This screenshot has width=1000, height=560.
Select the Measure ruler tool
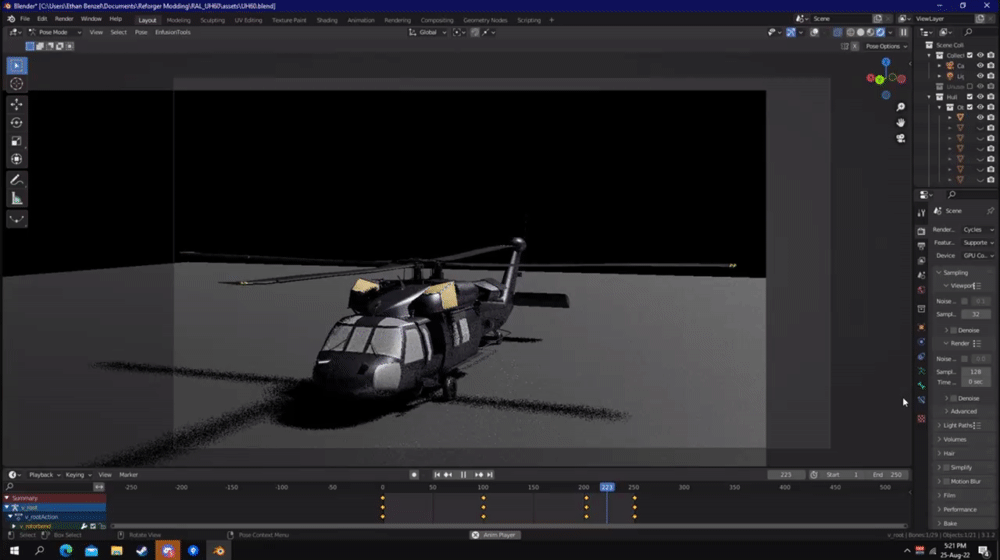[x=17, y=199]
